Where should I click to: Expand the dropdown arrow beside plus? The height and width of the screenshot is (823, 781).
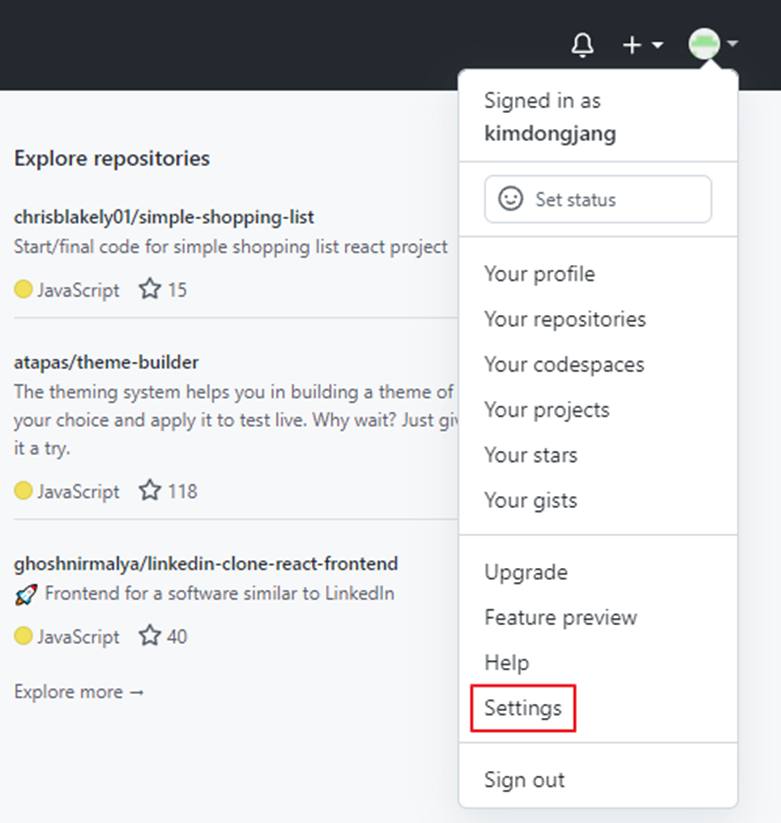point(658,45)
